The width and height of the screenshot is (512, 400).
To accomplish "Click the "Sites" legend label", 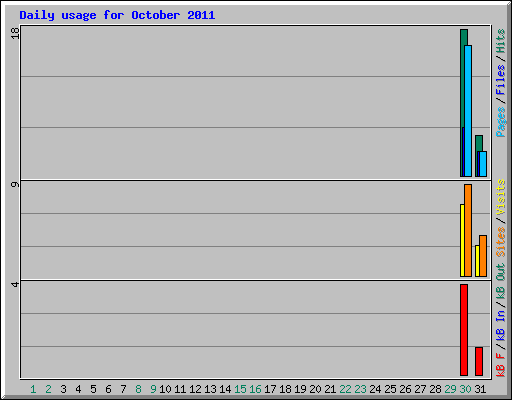I will [x=500, y=242].
